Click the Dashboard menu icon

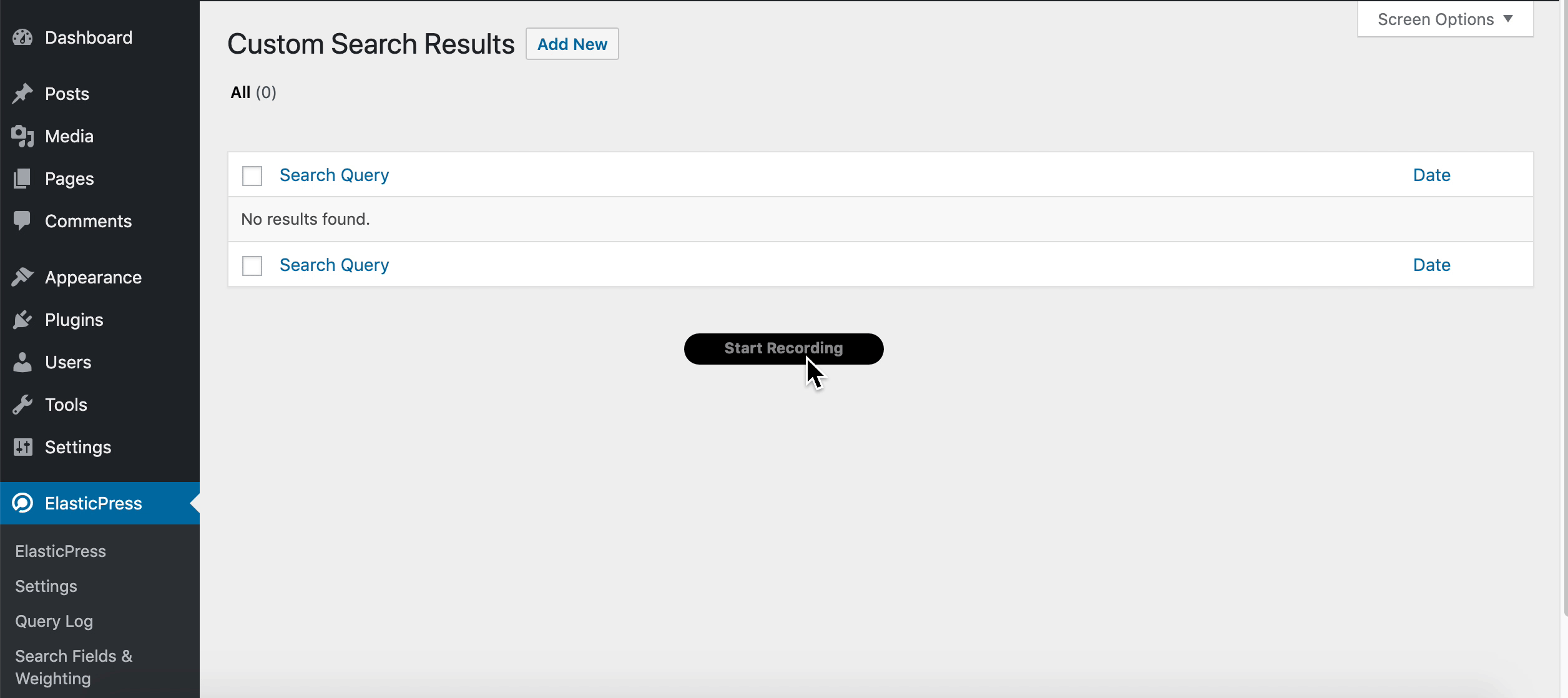(x=25, y=37)
